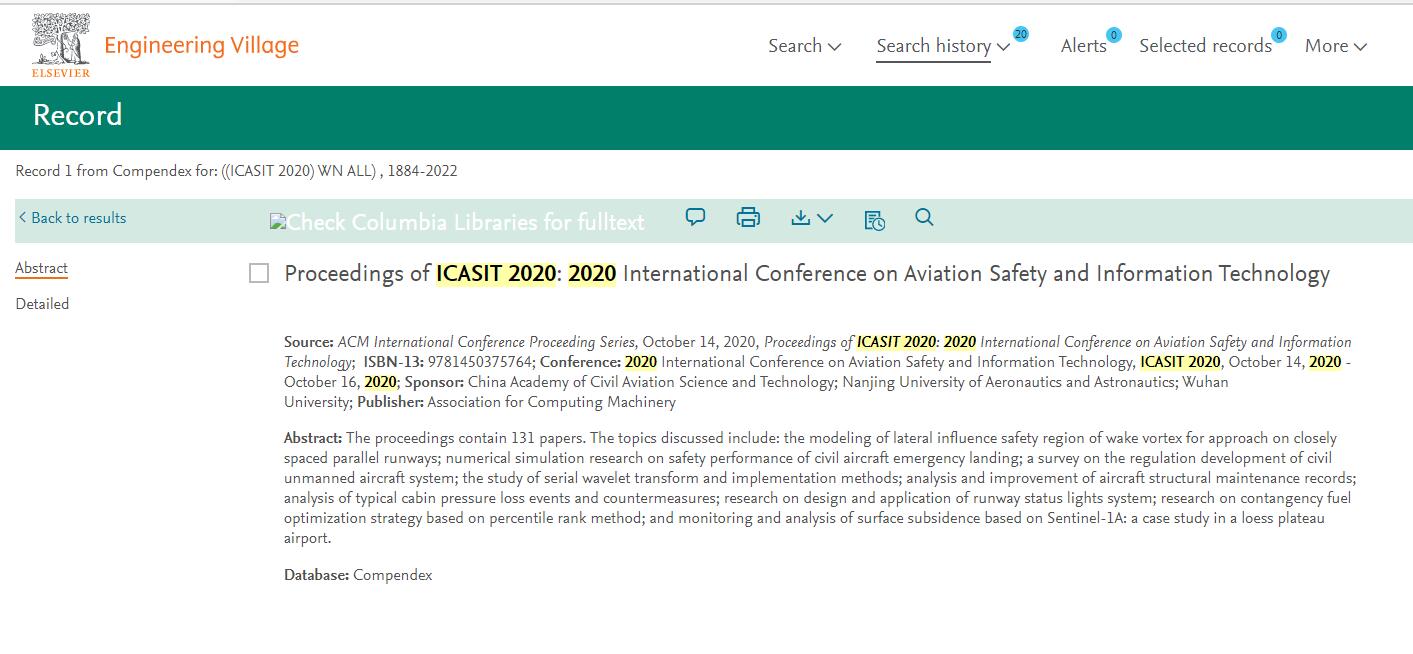Open the Search history menu
The image size is (1413, 654).
(933, 45)
